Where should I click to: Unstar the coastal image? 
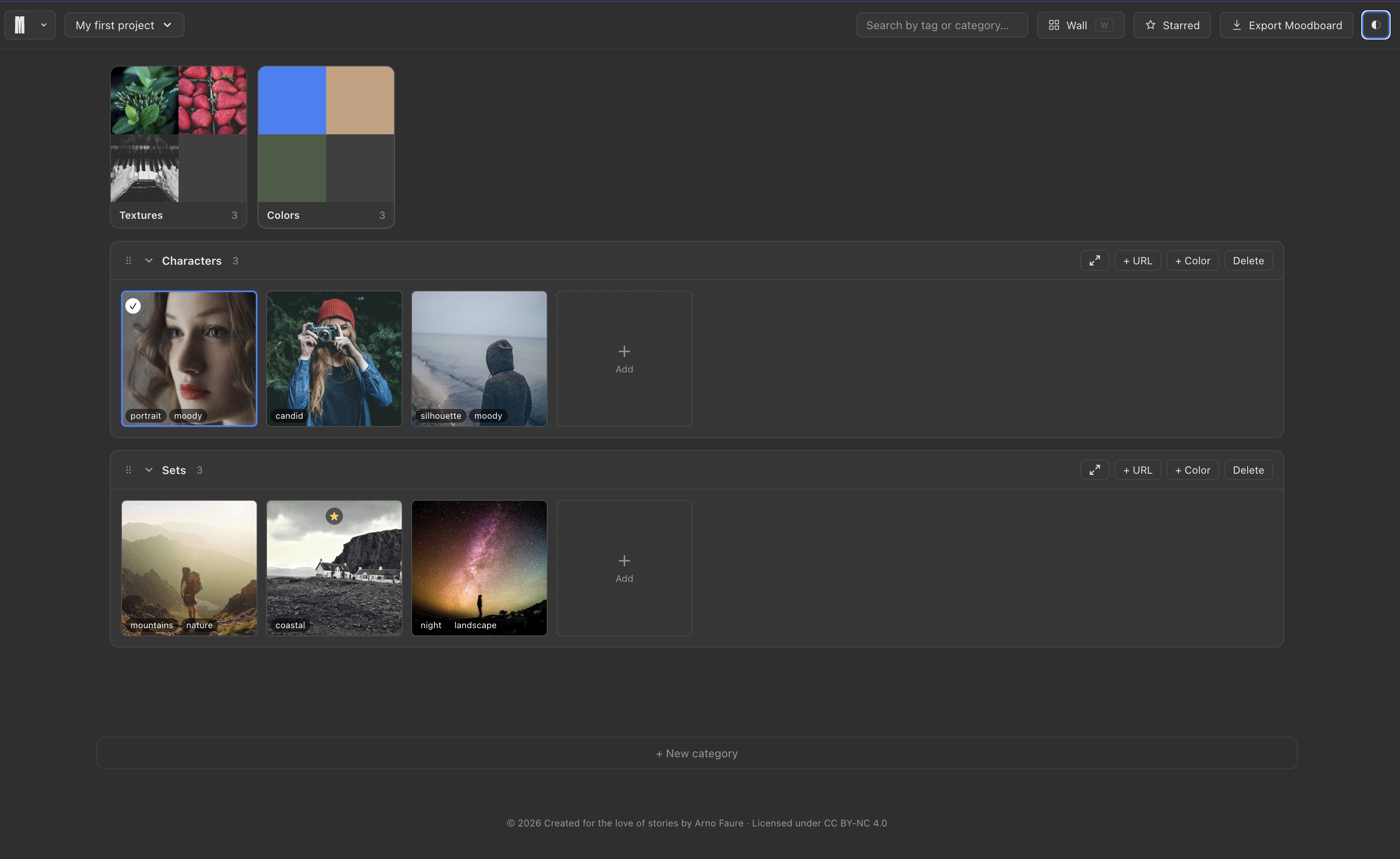point(334,516)
